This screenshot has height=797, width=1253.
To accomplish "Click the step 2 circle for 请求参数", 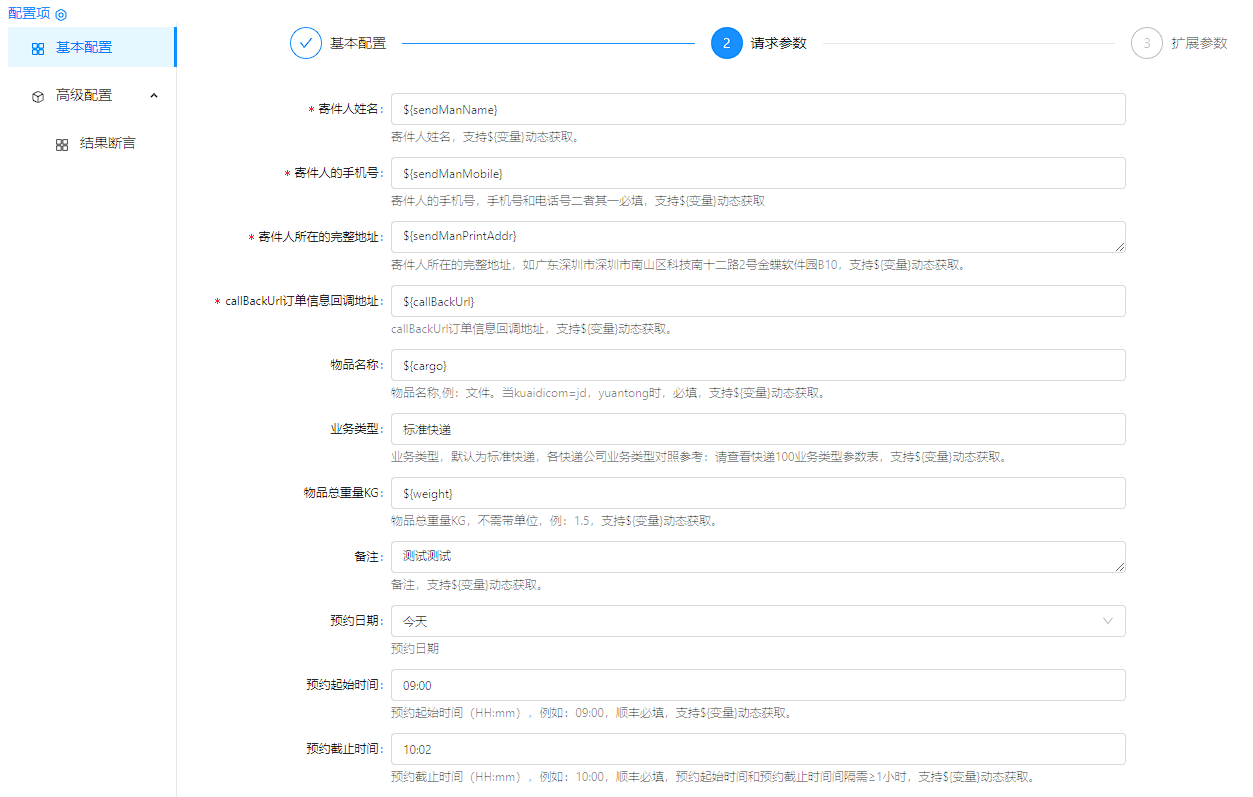I will click(726, 44).
